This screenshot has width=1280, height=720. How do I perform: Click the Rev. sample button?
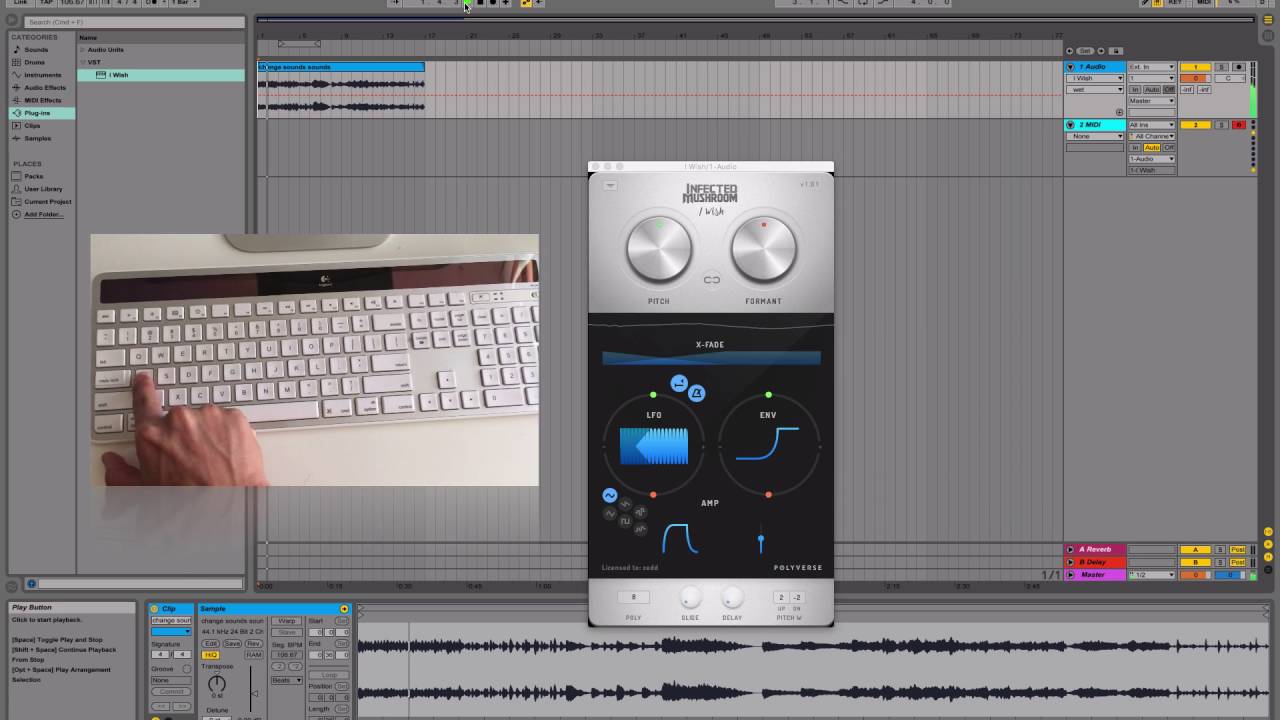coord(254,644)
